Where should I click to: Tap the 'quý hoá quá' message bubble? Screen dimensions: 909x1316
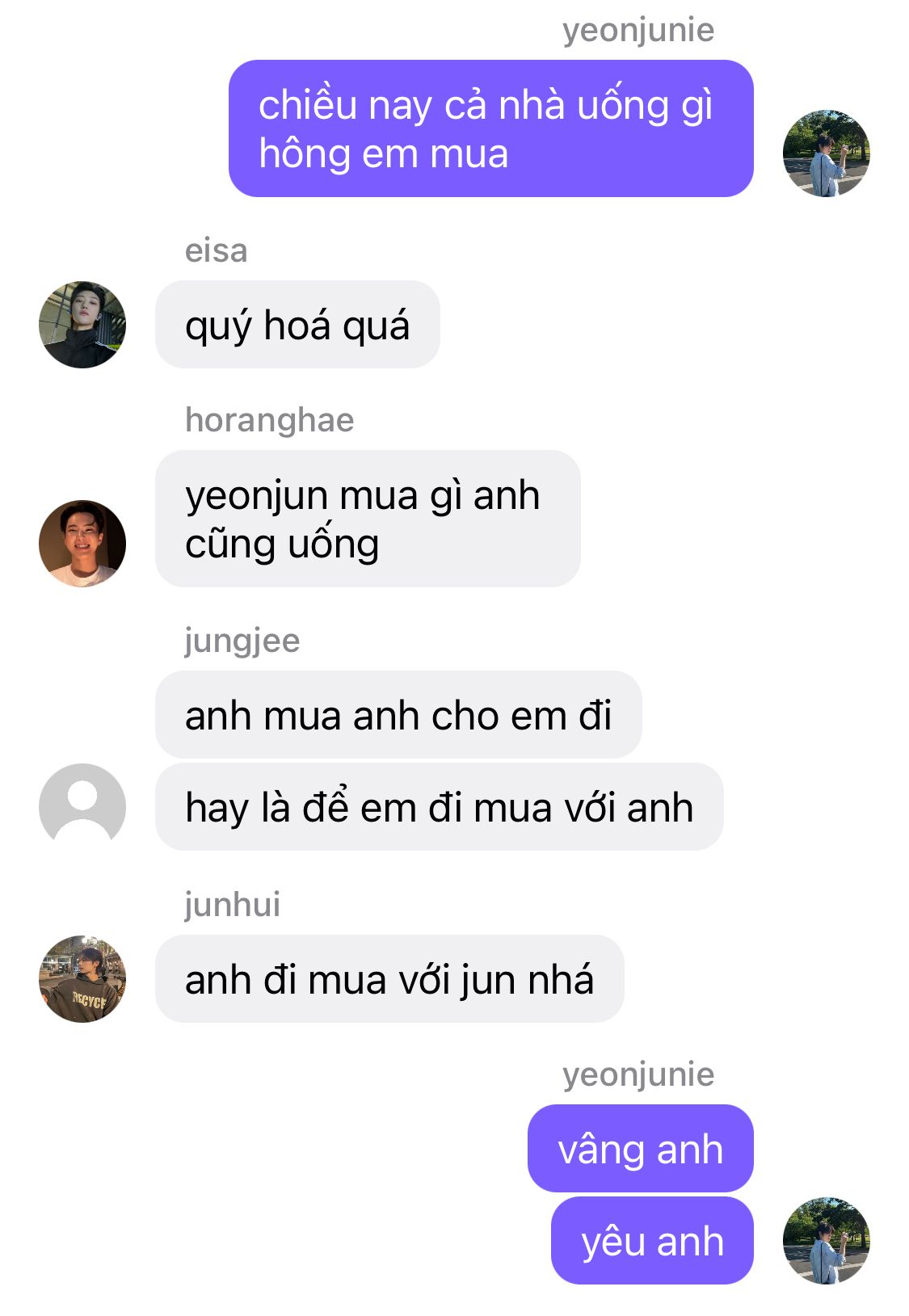[297, 325]
